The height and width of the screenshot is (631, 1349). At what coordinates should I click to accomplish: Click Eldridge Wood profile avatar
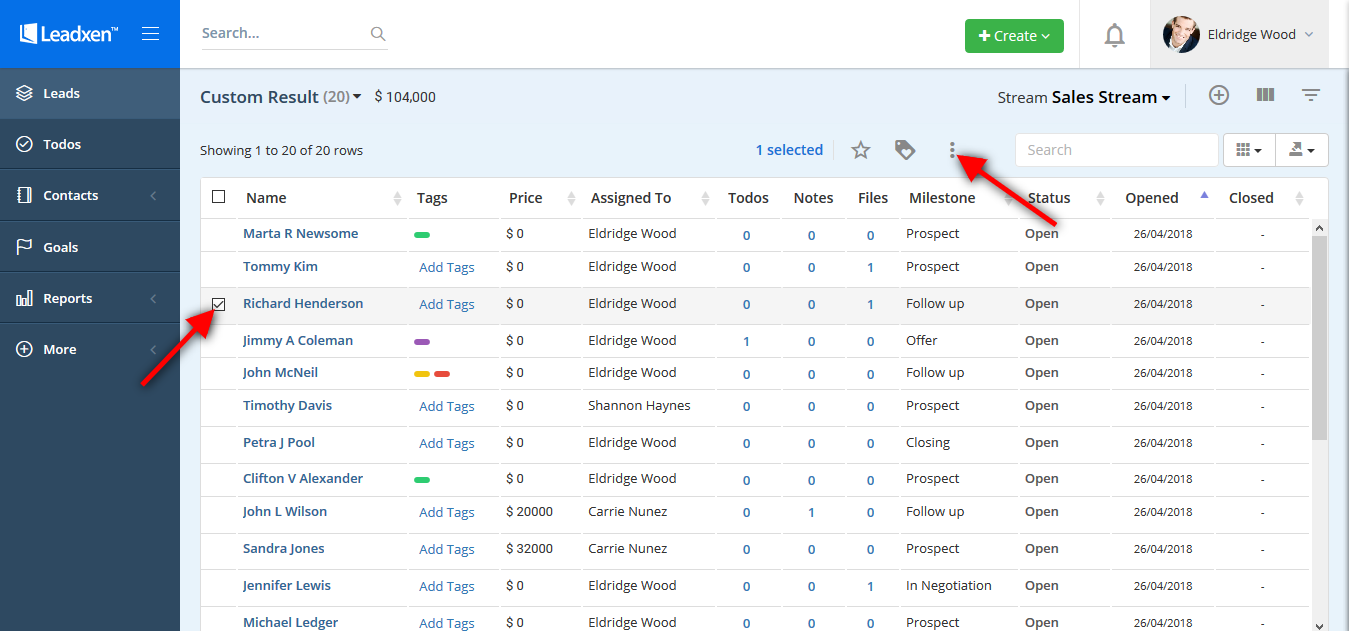point(1181,34)
